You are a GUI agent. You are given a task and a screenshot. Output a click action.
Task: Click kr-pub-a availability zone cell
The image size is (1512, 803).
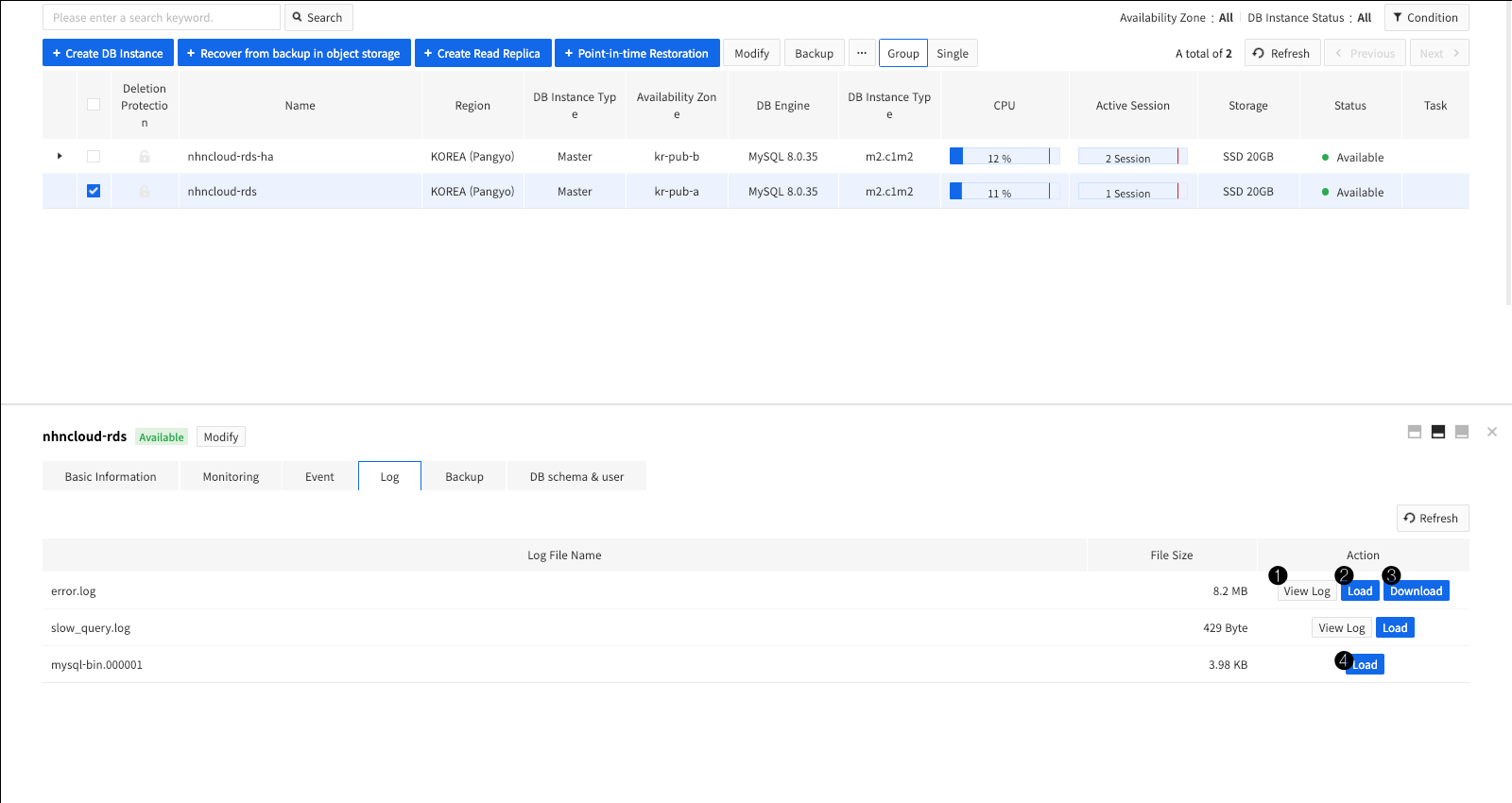point(677,191)
